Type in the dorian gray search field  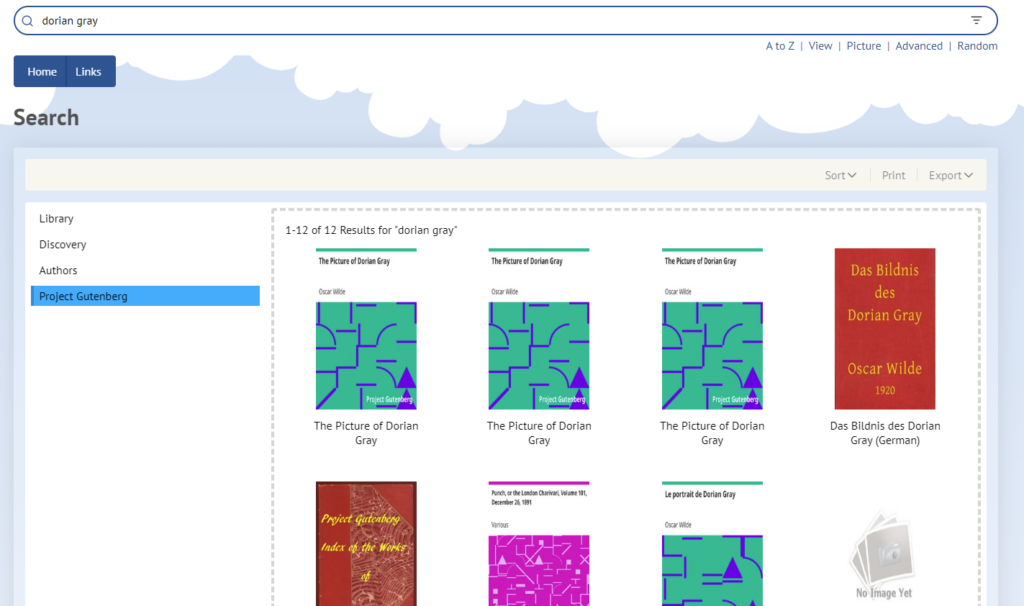(x=500, y=21)
